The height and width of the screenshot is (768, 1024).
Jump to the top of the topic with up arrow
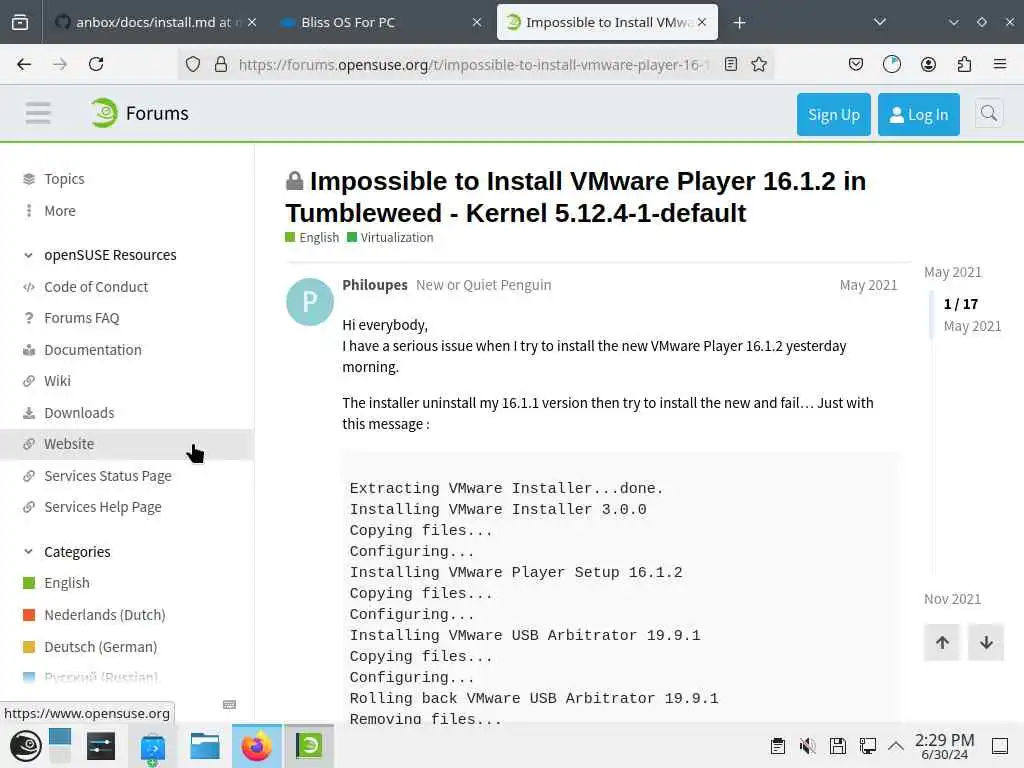[942, 643]
